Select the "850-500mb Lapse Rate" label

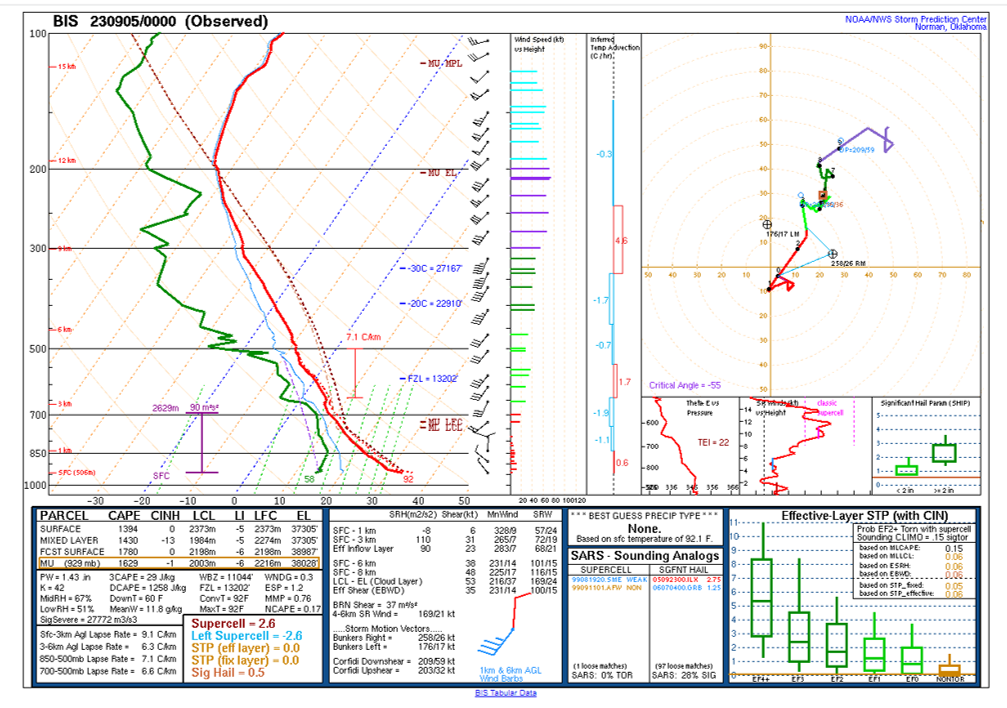tap(87, 660)
